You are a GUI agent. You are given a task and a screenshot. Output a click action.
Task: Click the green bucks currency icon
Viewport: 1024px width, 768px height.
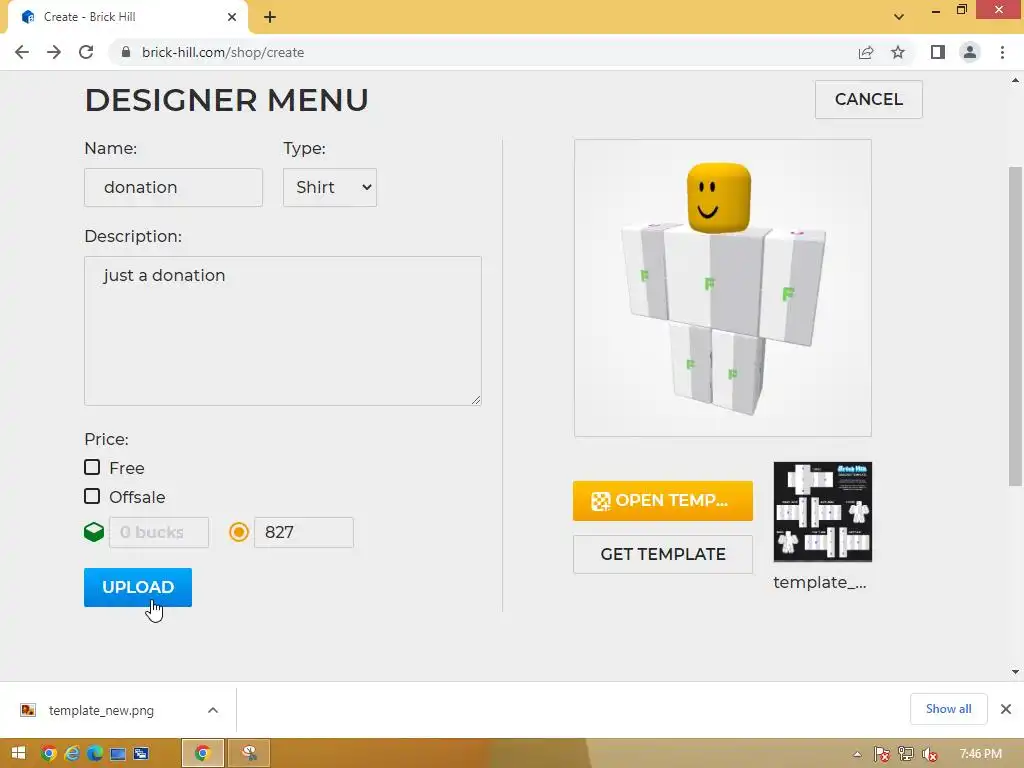[x=94, y=532]
